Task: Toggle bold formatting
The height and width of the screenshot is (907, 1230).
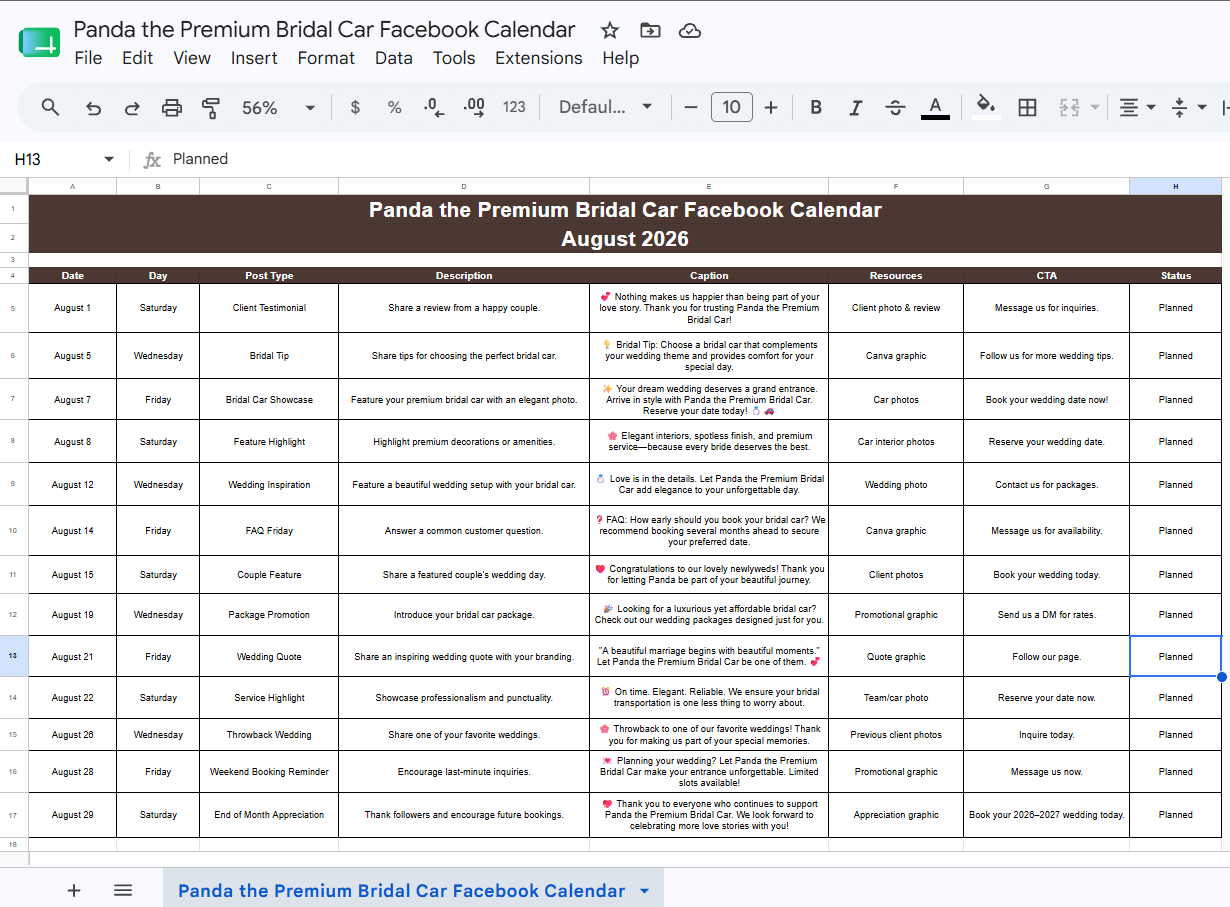Action: tap(816, 107)
